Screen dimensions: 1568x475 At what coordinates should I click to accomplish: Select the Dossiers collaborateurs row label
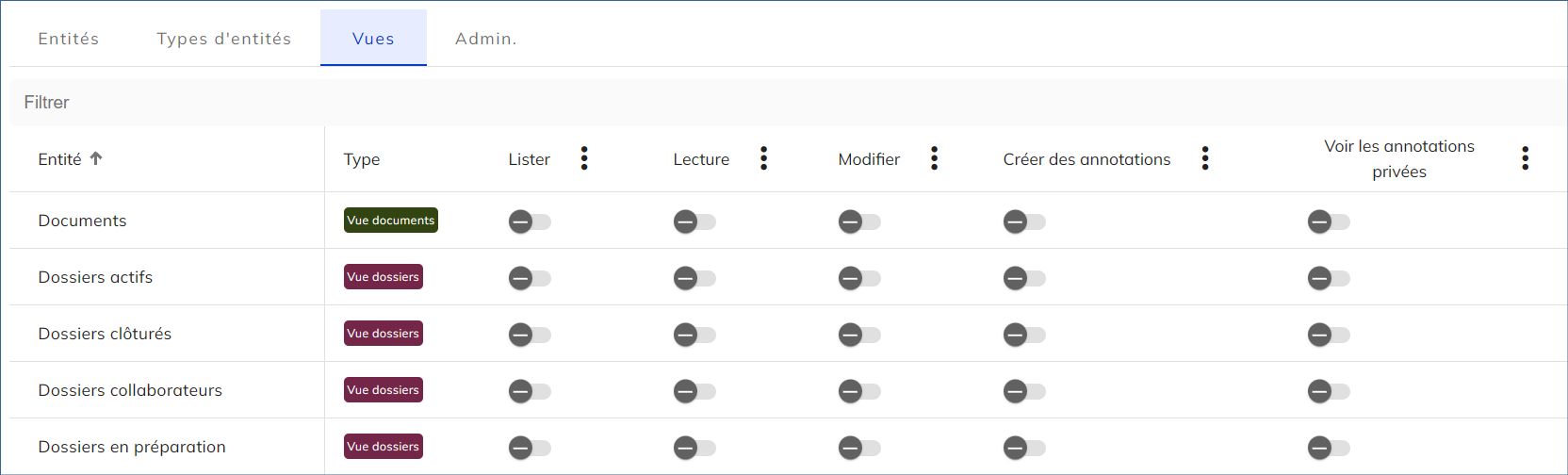point(130,390)
